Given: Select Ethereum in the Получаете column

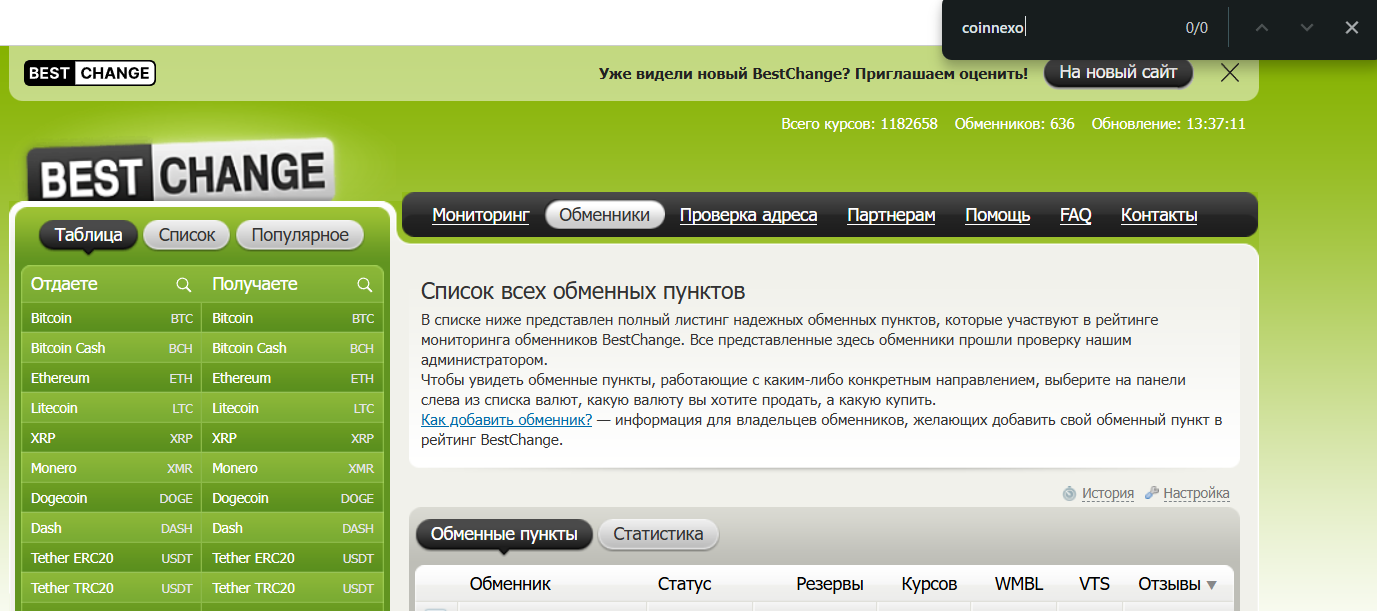Looking at the screenshot, I should (293, 378).
